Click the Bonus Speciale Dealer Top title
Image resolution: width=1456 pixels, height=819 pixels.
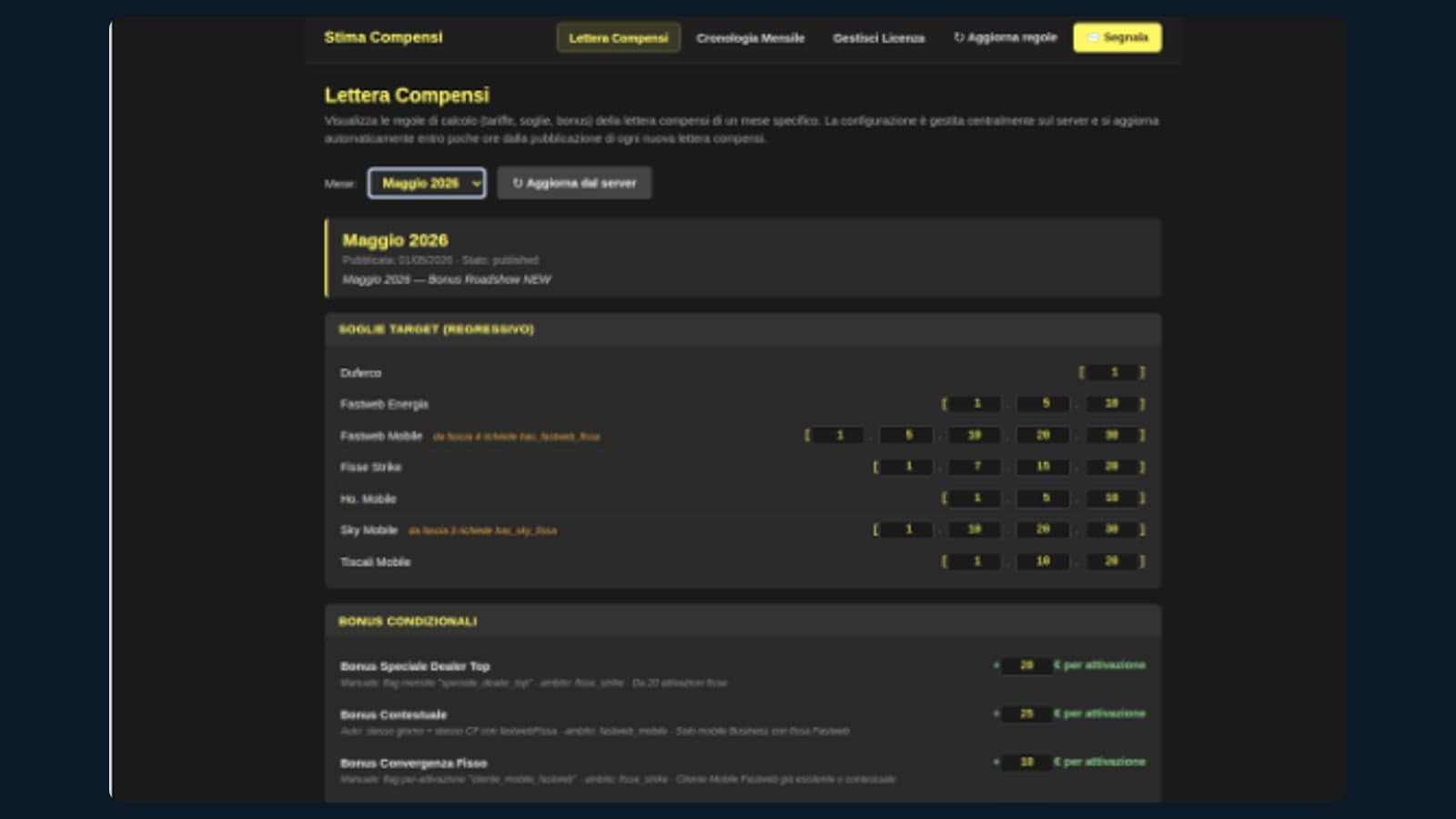415,666
